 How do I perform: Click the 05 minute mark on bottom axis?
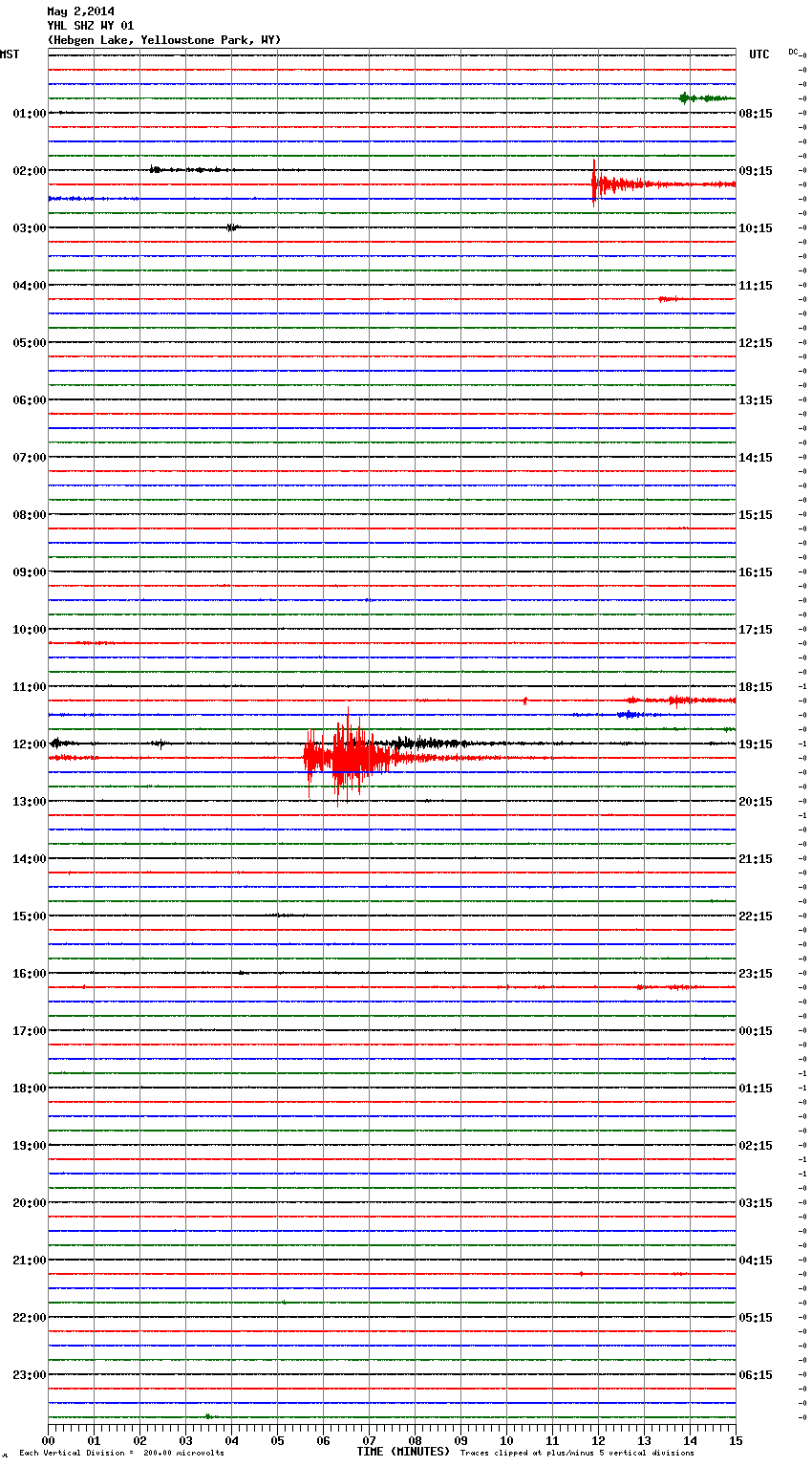pyautogui.click(x=277, y=1439)
